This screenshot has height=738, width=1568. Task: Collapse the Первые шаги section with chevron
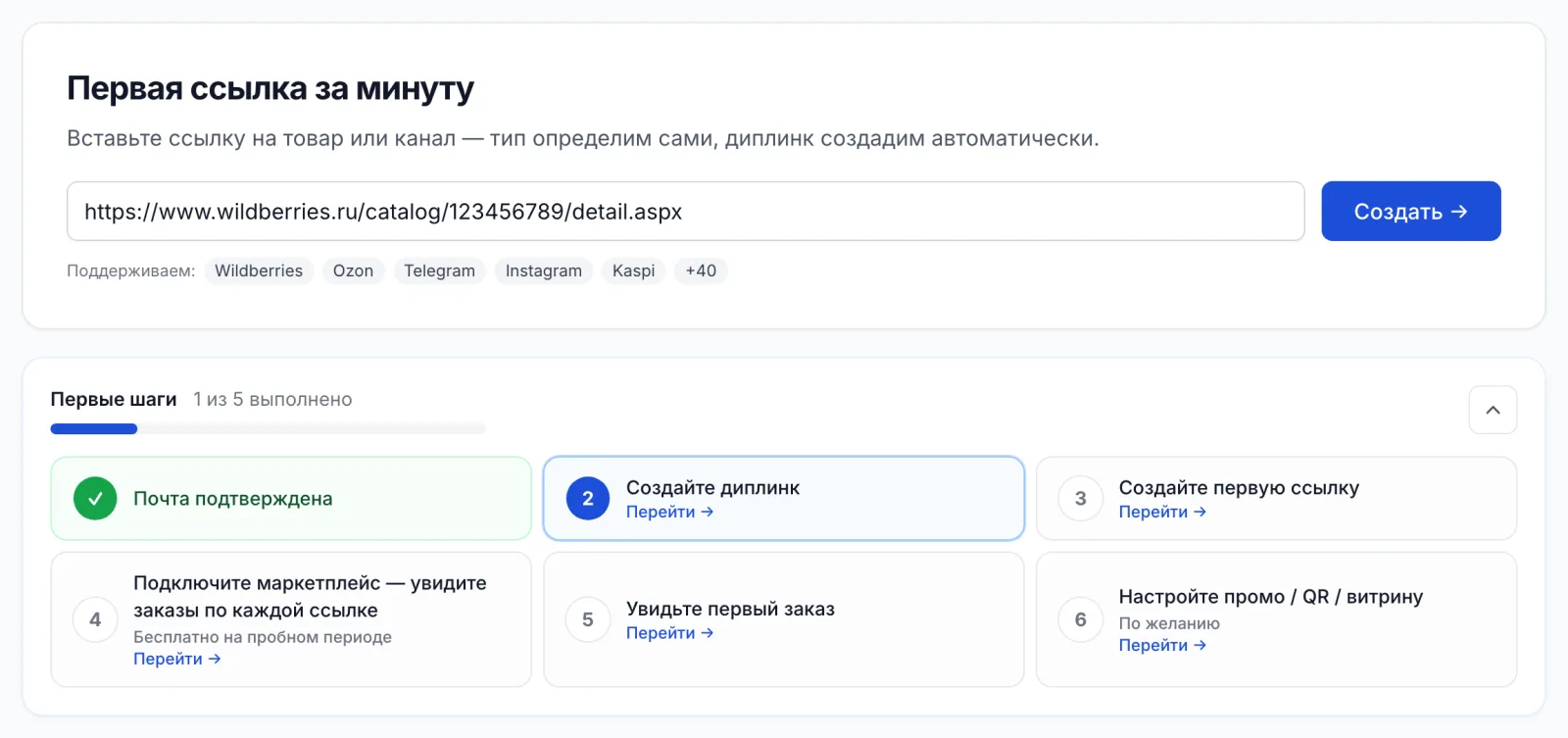(x=1493, y=410)
